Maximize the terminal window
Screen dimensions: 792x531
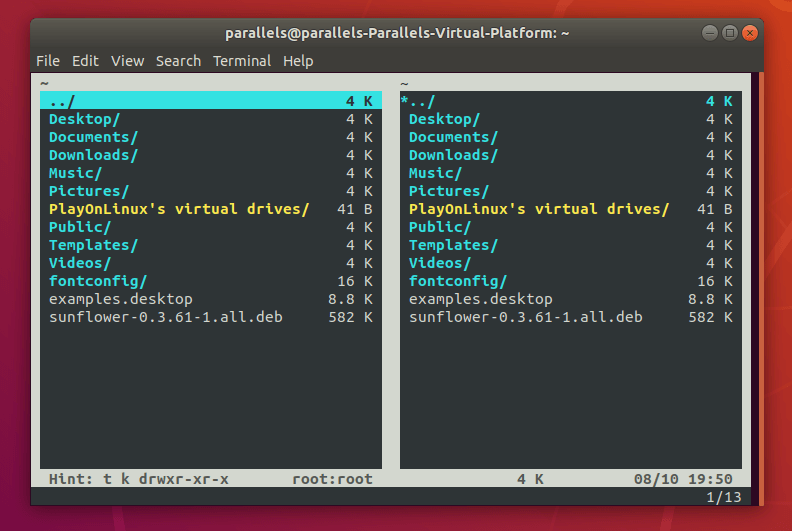click(730, 33)
